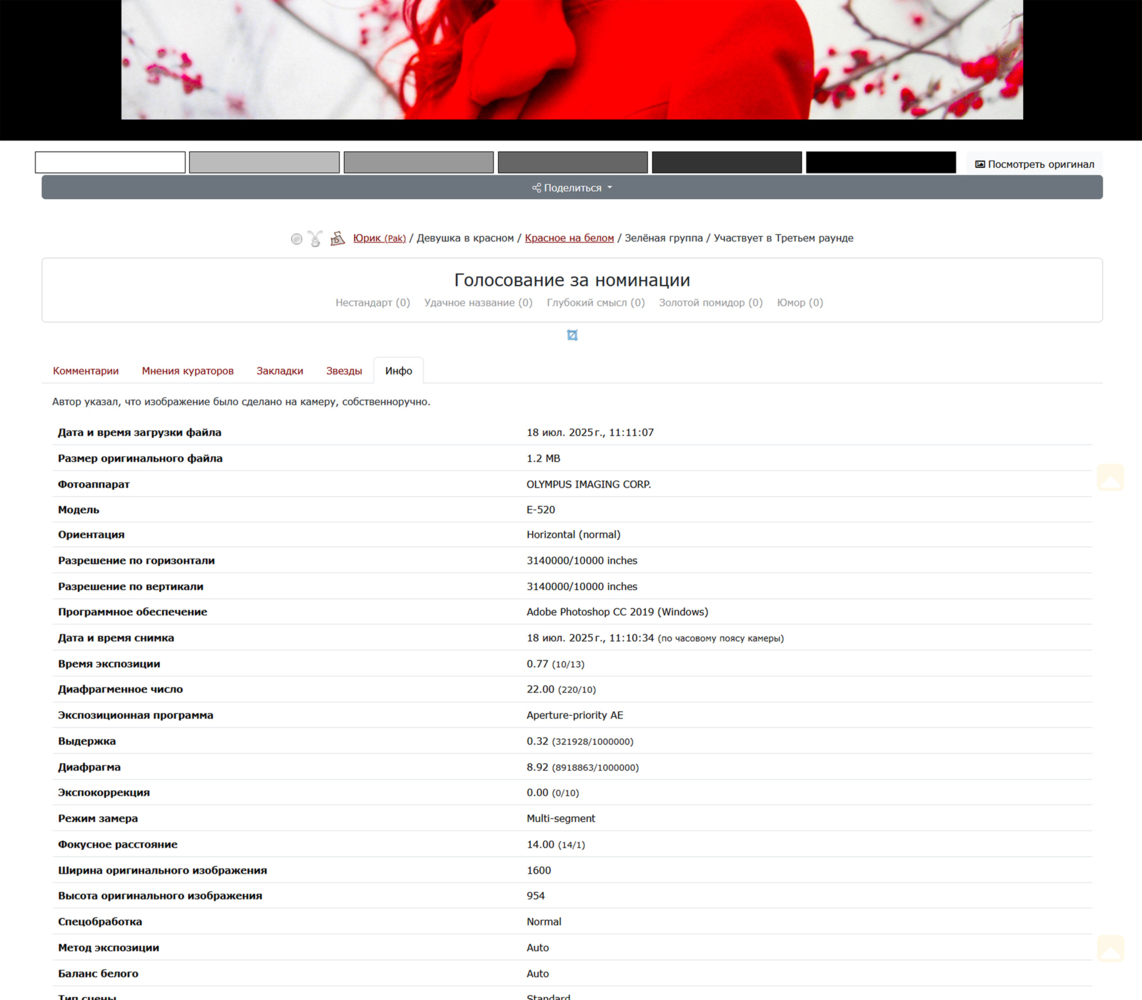The width and height of the screenshot is (1142, 1000).
Task: Open the Закладки tab
Action: pos(280,371)
